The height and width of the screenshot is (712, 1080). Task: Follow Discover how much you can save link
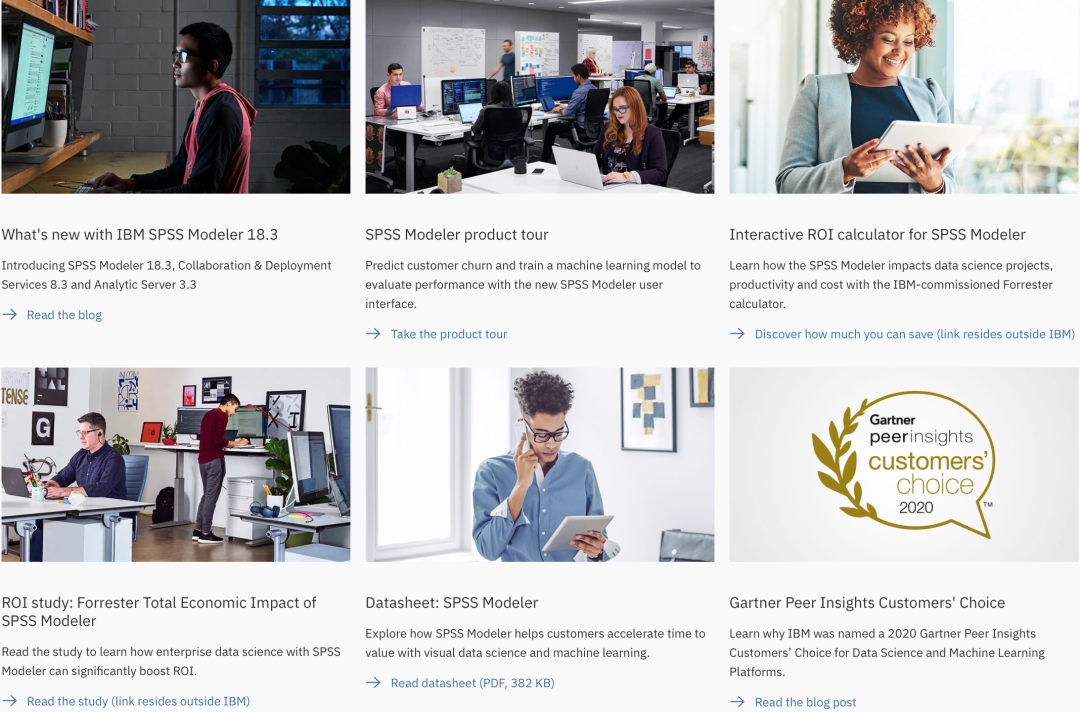[x=914, y=334]
